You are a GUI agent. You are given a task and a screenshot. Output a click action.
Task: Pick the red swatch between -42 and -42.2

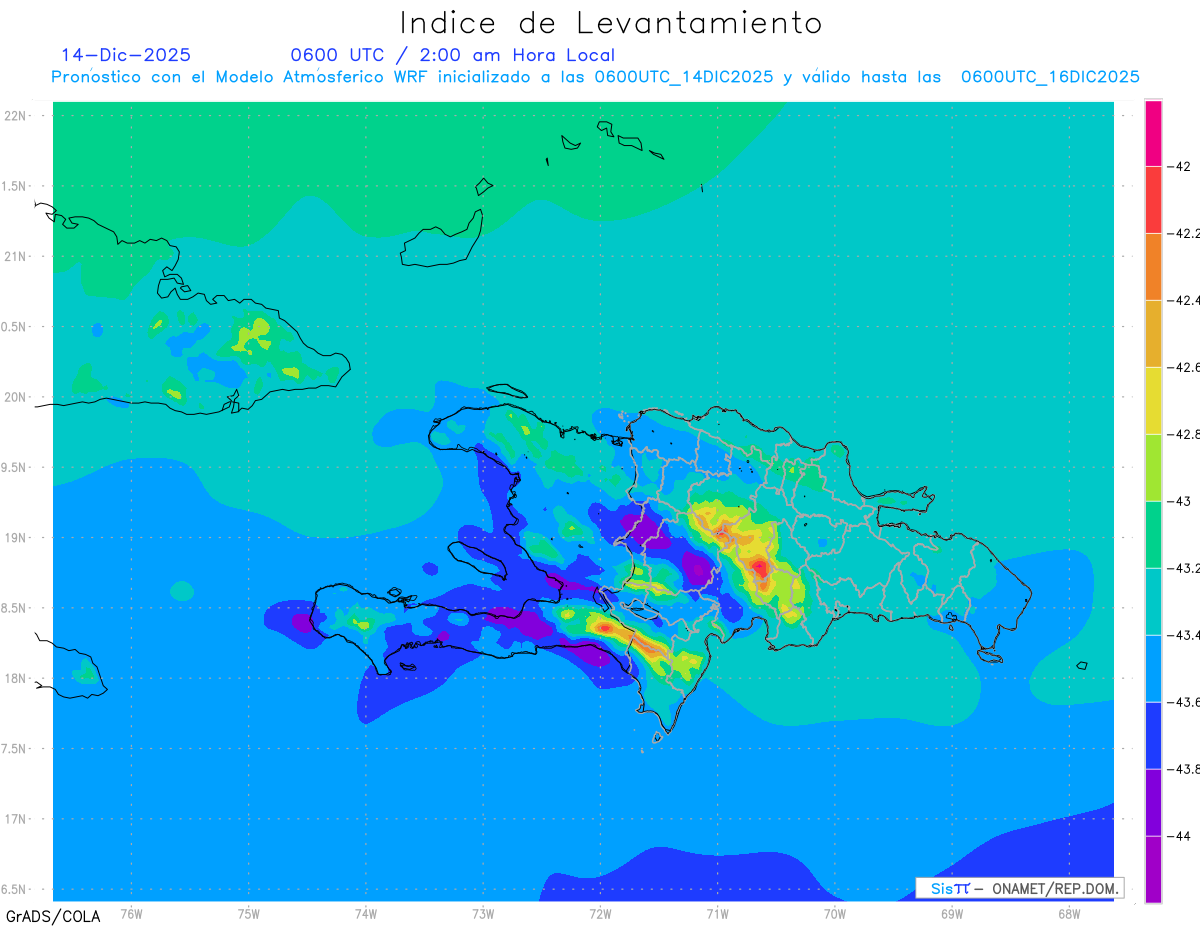tap(1153, 200)
